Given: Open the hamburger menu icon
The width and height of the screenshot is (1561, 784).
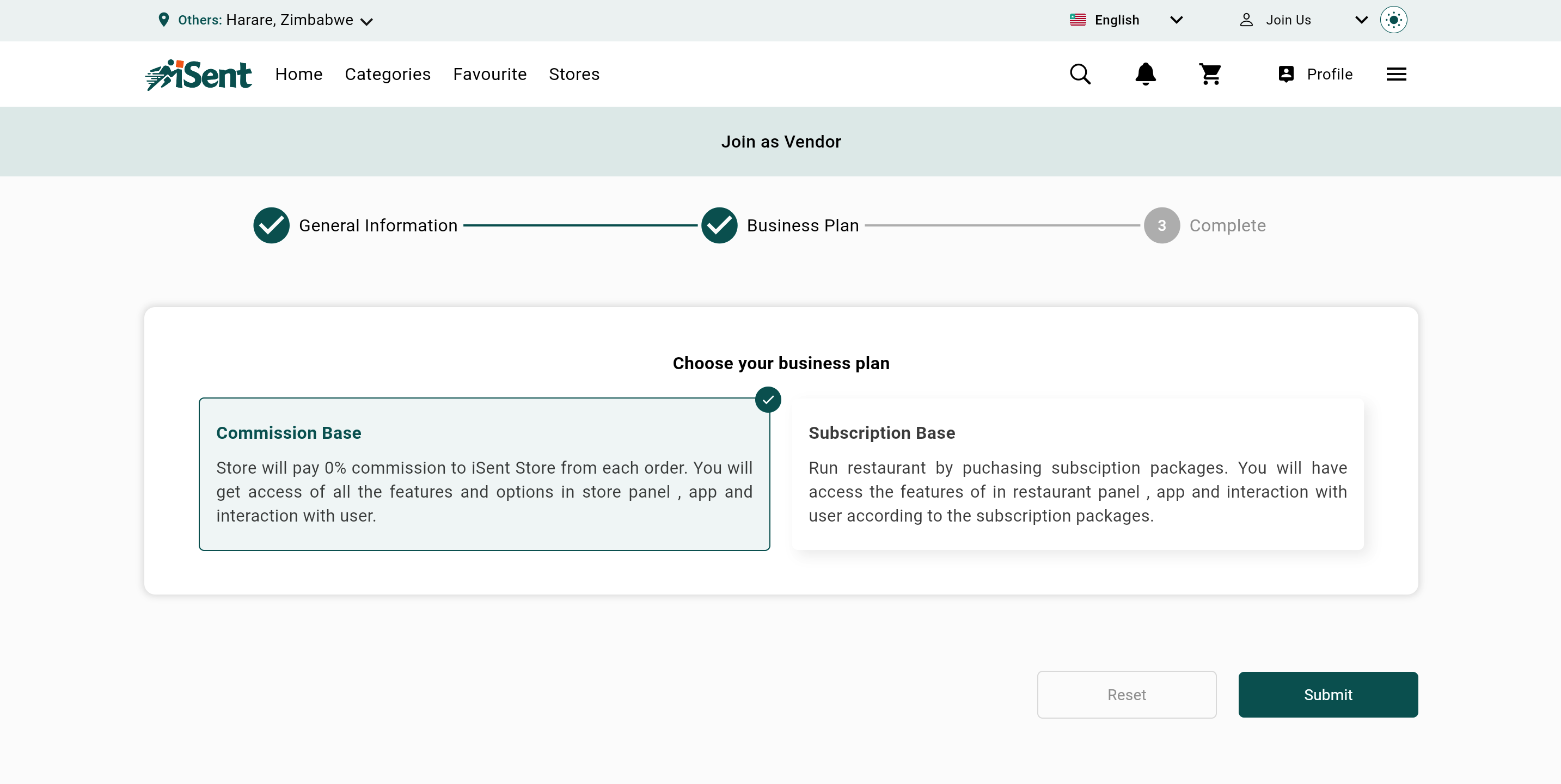Looking at the screenshot, I should 1396,74.
